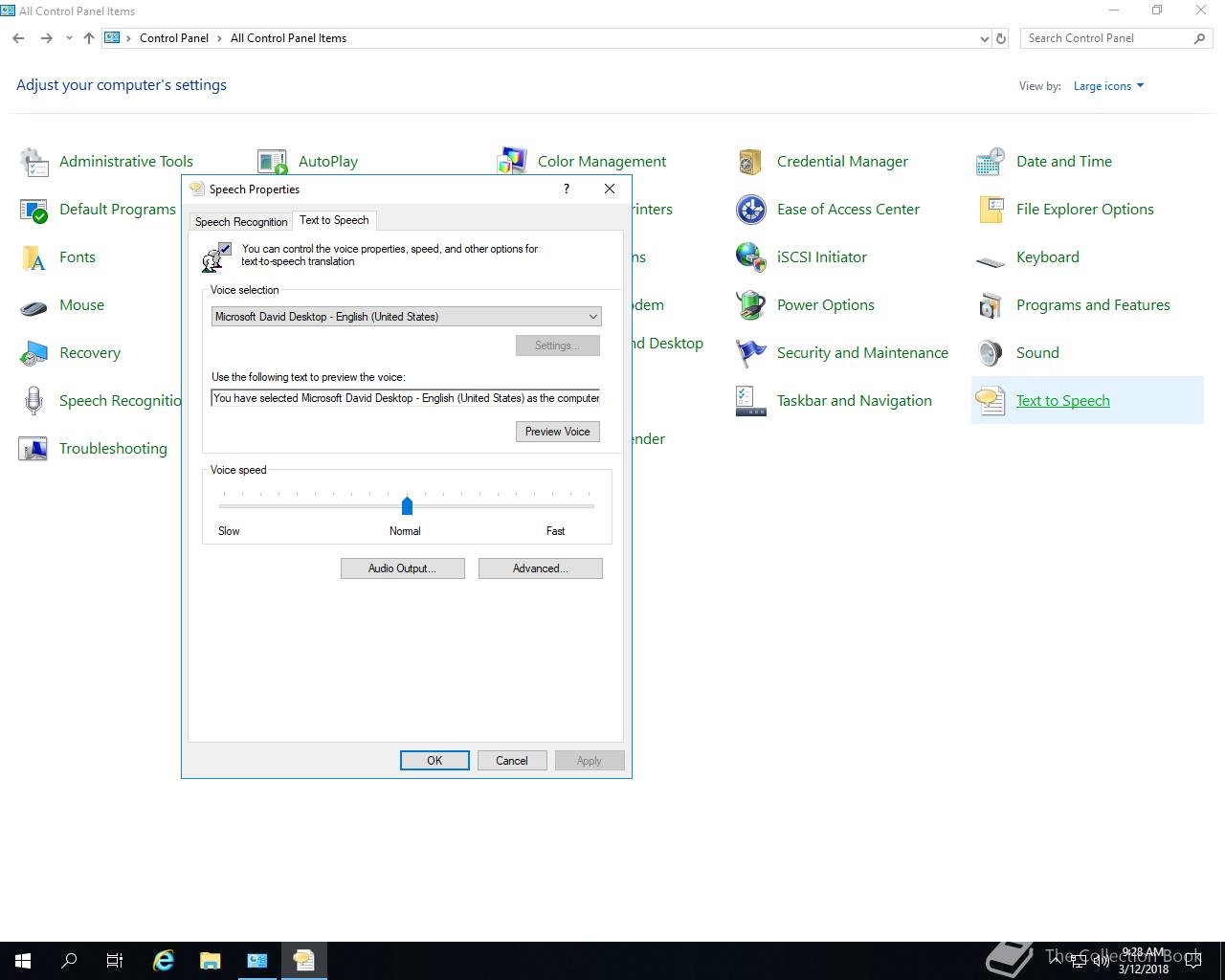The width and height of the screenshot is (1225, 980).
Task: Click the Color Management icon
Action: 512,162
